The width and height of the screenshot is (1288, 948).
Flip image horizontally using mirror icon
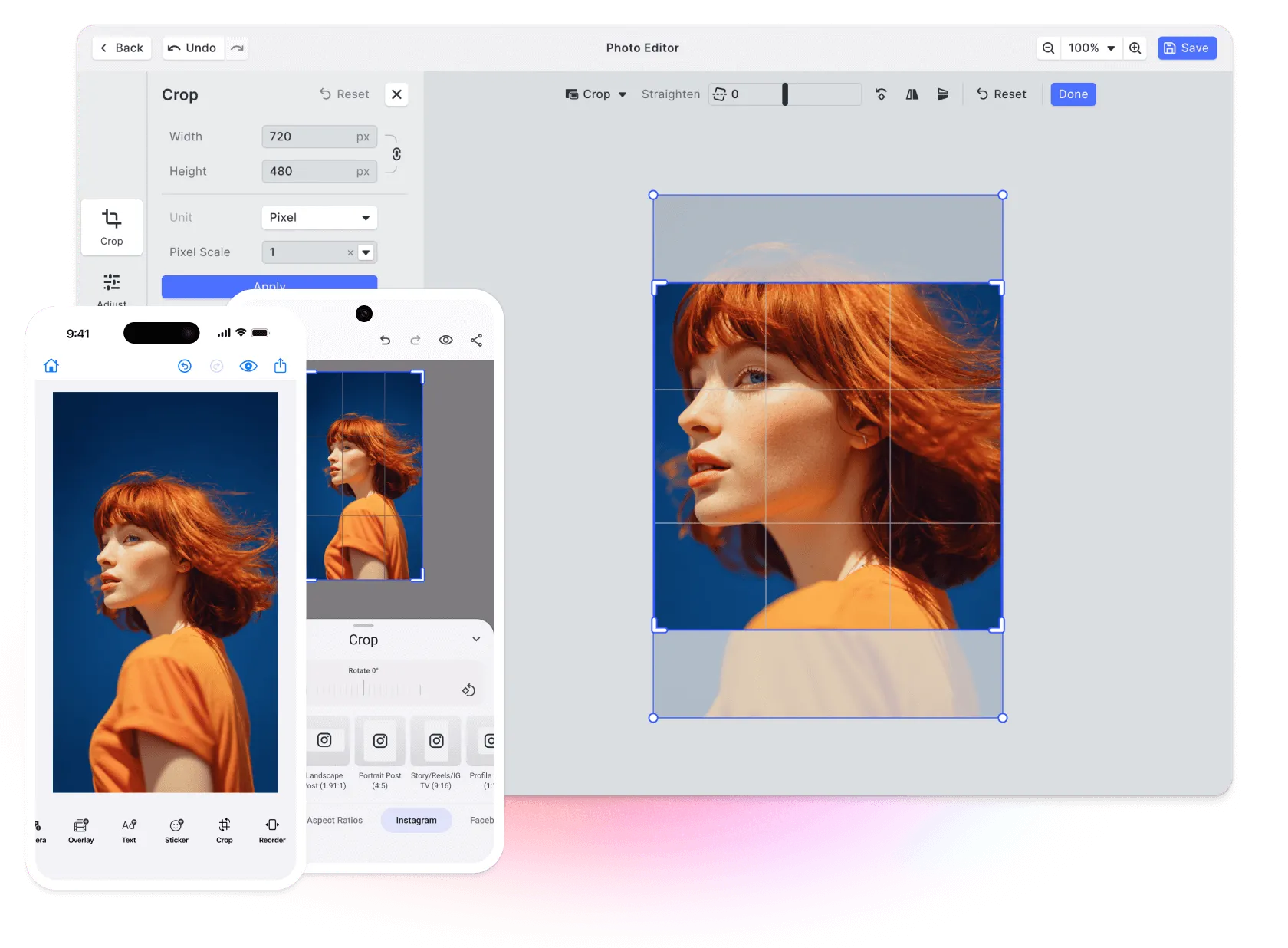pos(912,94)
